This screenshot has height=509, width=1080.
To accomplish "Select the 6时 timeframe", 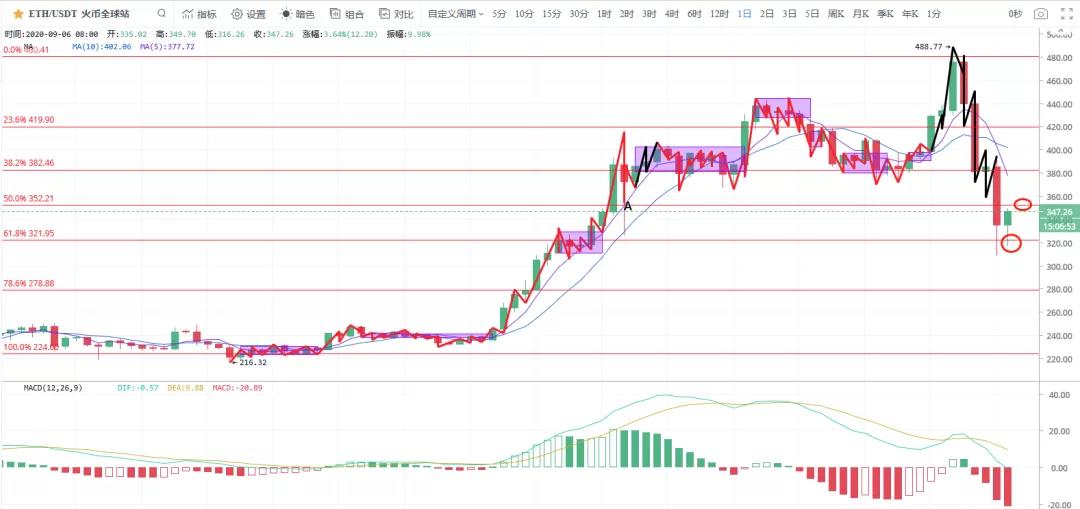I will 694,14.
